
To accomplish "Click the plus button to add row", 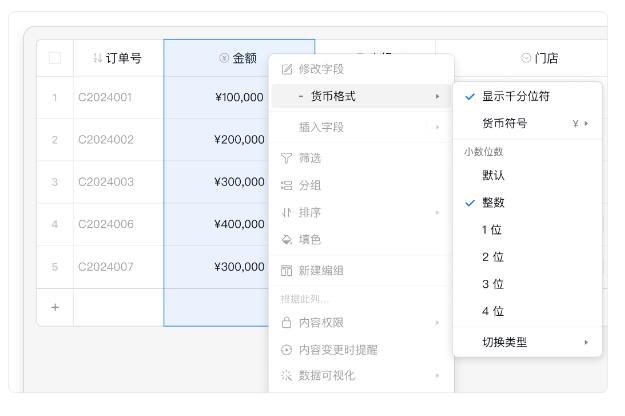I will (x=55, y=307).
